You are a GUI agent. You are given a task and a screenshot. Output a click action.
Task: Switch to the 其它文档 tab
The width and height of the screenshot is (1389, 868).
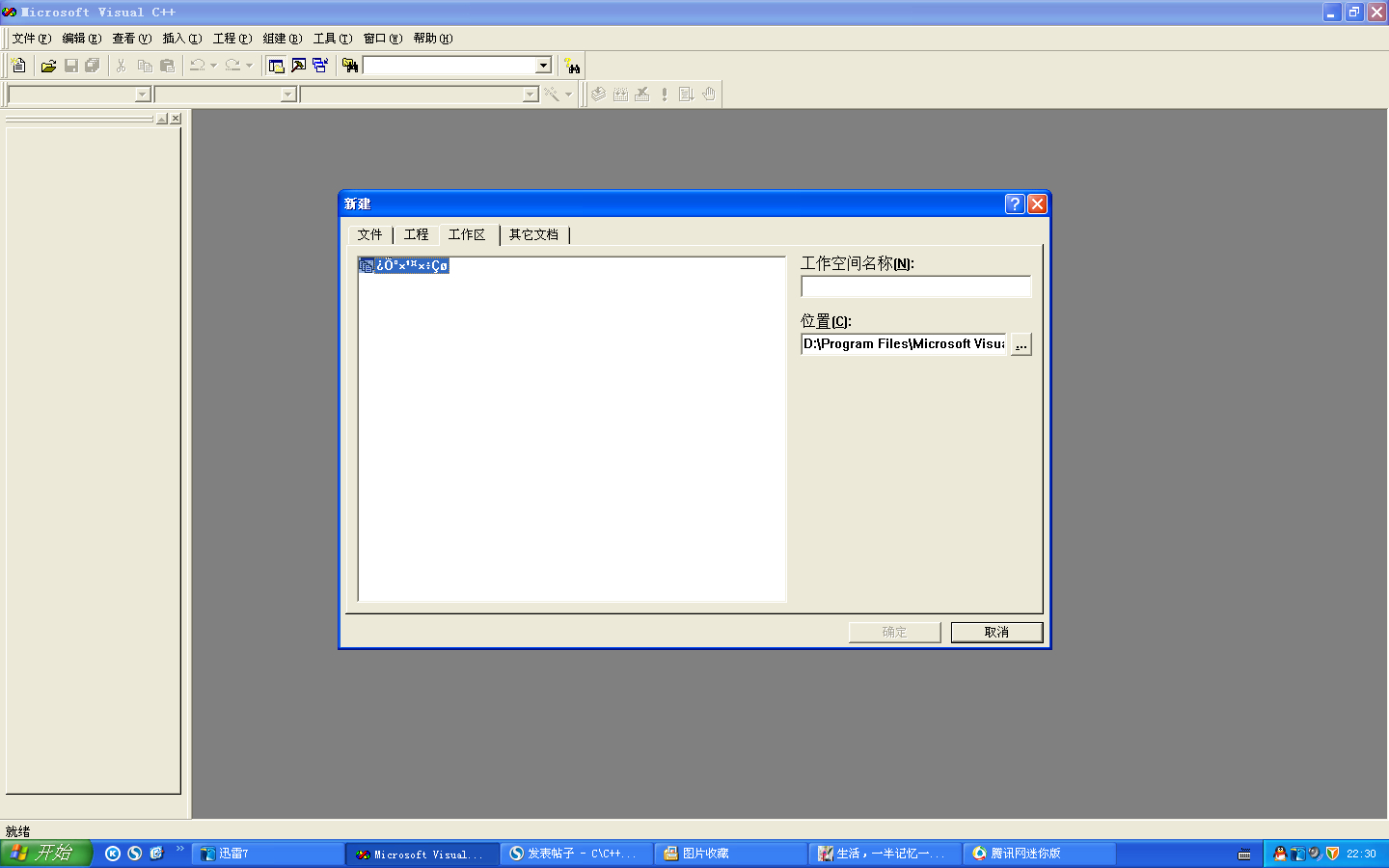[534, 234]
